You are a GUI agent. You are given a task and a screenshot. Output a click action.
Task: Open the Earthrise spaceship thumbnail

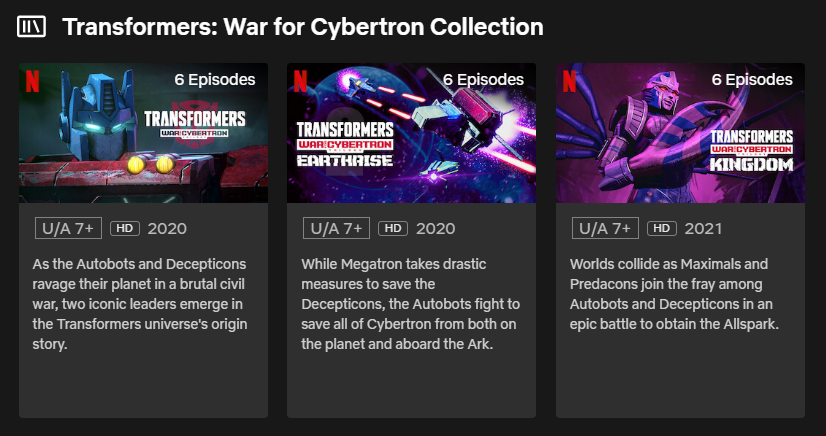[x=411, y=133]
